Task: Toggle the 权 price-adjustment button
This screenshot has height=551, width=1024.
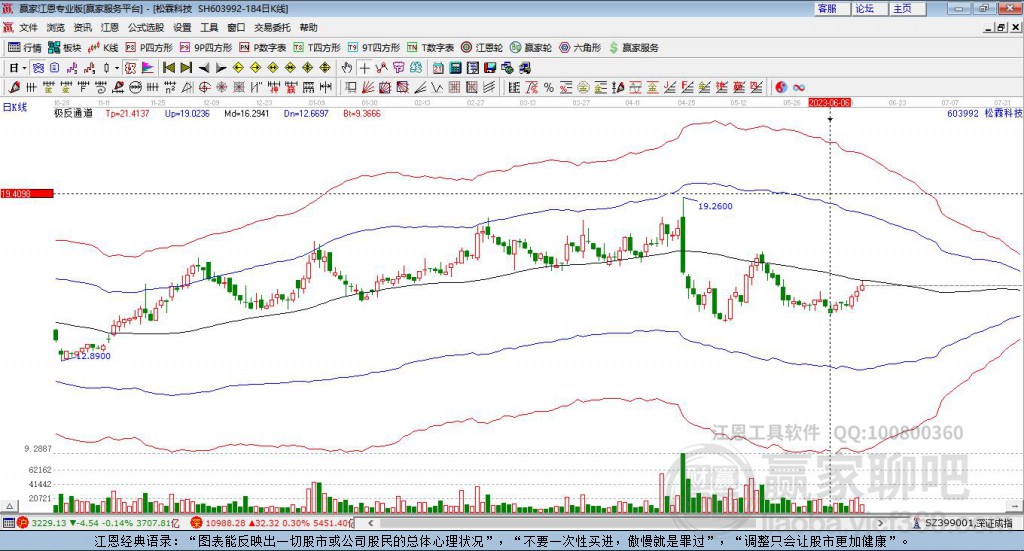Action: pyautogui.click(x=131, y=68)
